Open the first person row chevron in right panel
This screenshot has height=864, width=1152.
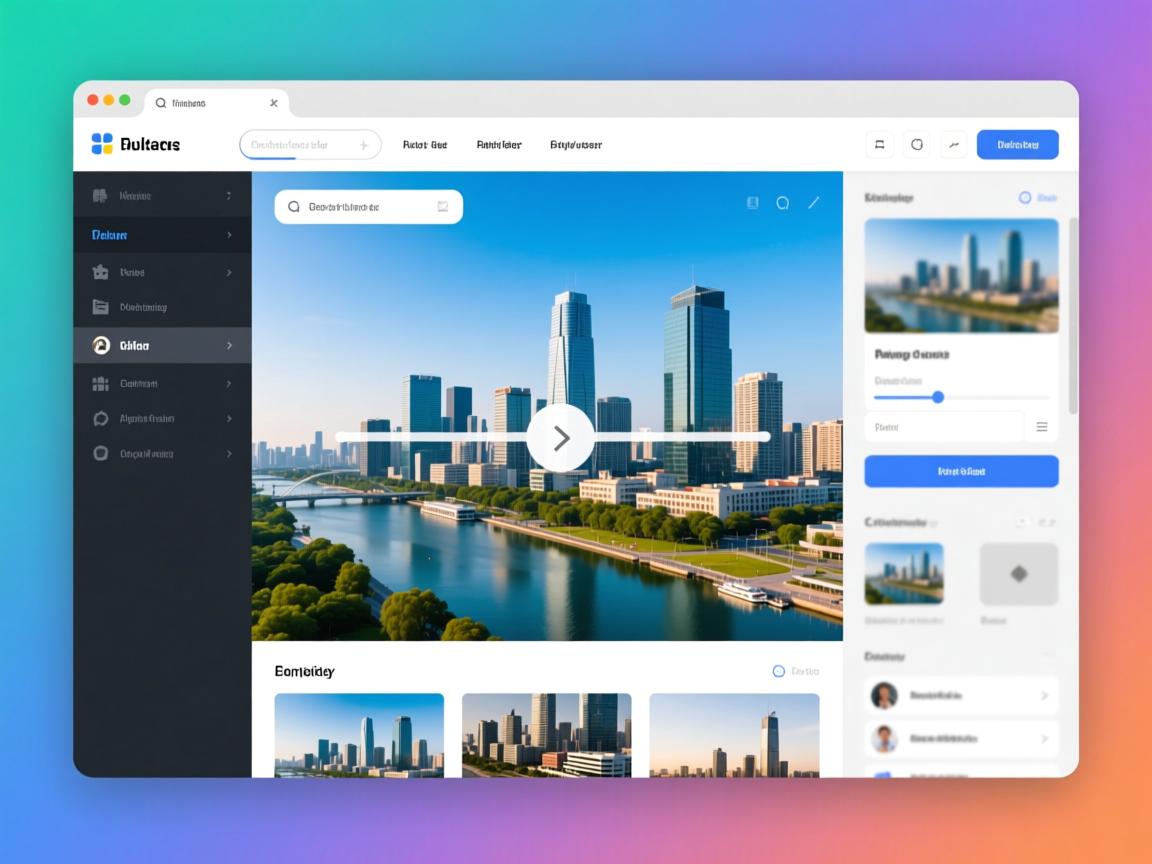[x=1043, y=695]
